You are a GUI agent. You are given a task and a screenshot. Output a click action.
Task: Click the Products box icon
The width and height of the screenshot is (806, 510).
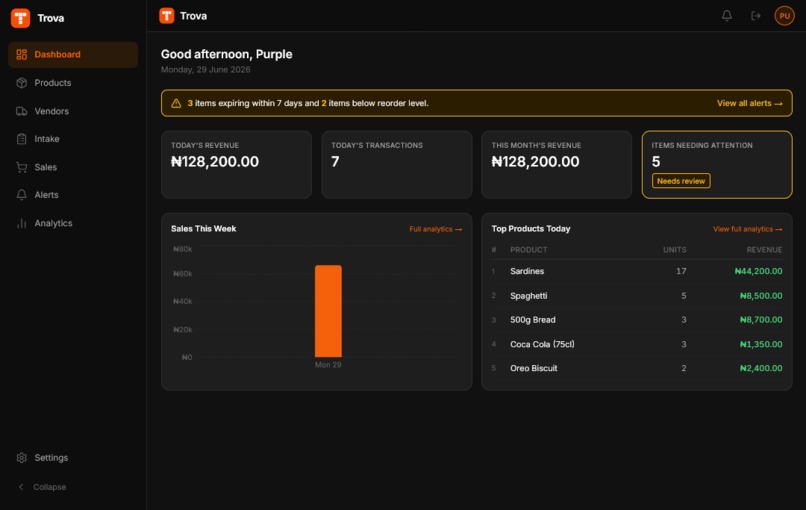[x=22, y=83]
